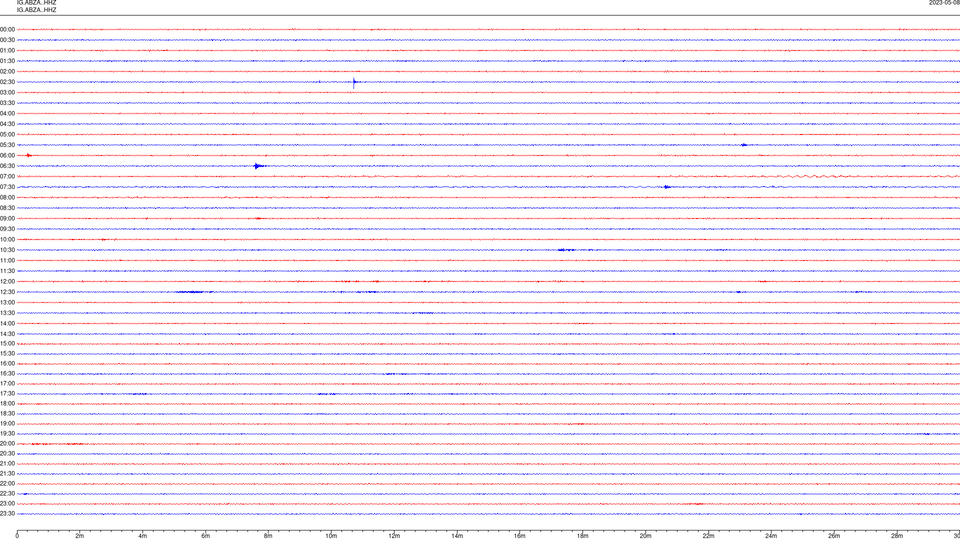
Task: Click the sharp spike on the 02:30 trace
Action: [354, 83]
